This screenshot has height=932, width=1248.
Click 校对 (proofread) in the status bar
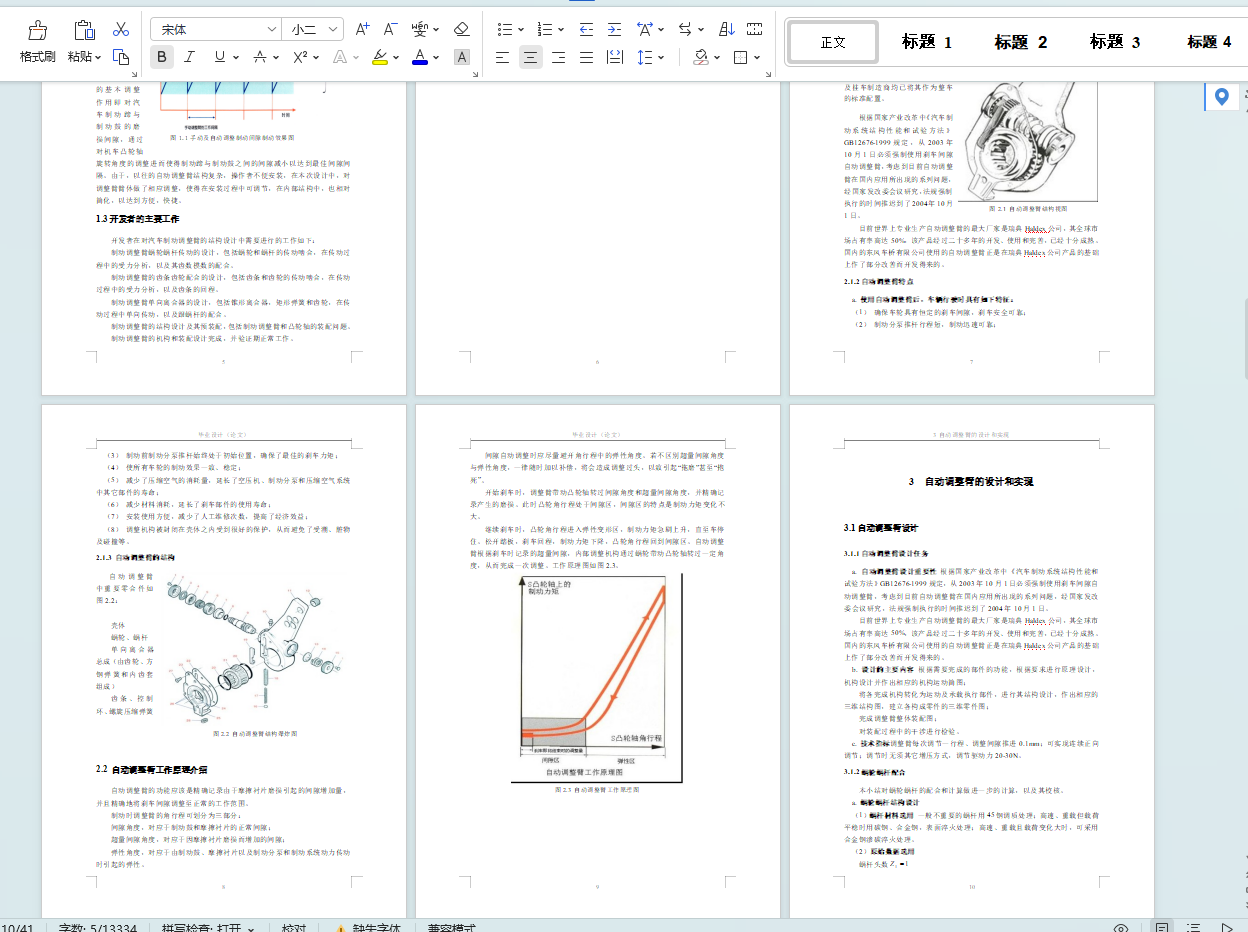tap(294, 928)
